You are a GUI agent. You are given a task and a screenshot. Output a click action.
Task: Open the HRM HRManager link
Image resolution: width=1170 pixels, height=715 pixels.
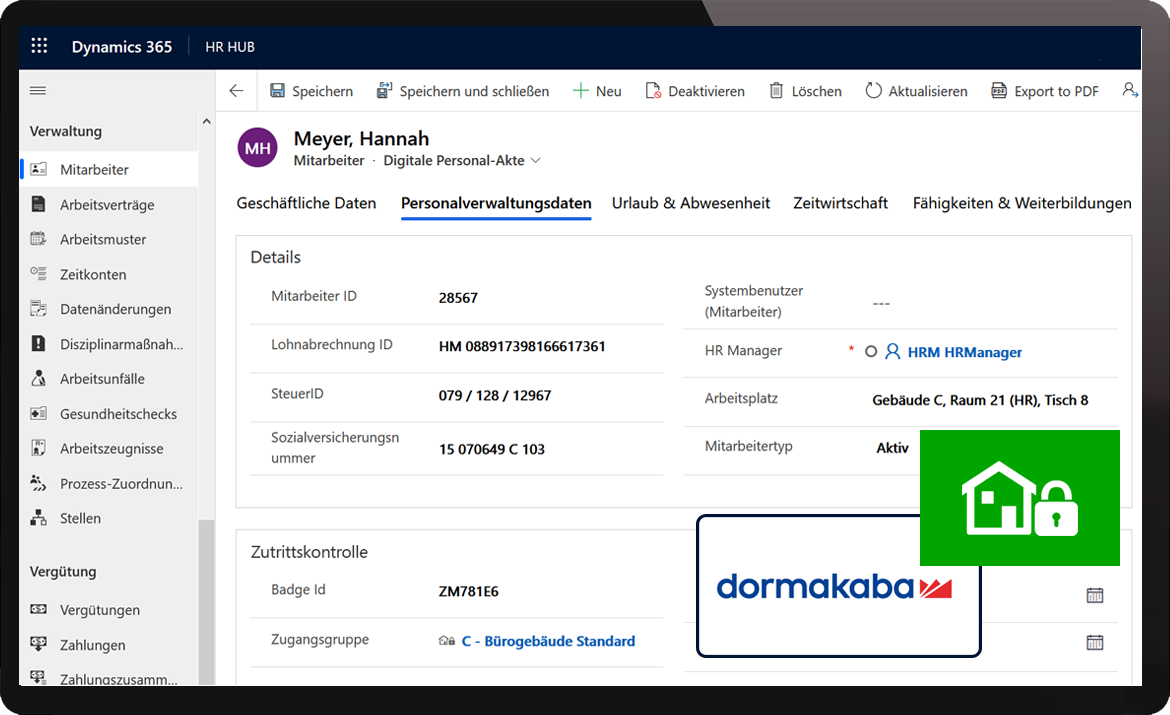(964, 352)
